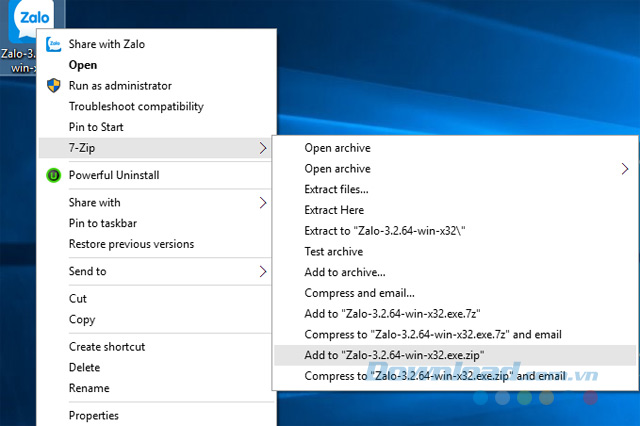The width and height of the screenshot is (640, 426).
Task: Expand the Share with submenu arrow
Action: click(263, 203)
